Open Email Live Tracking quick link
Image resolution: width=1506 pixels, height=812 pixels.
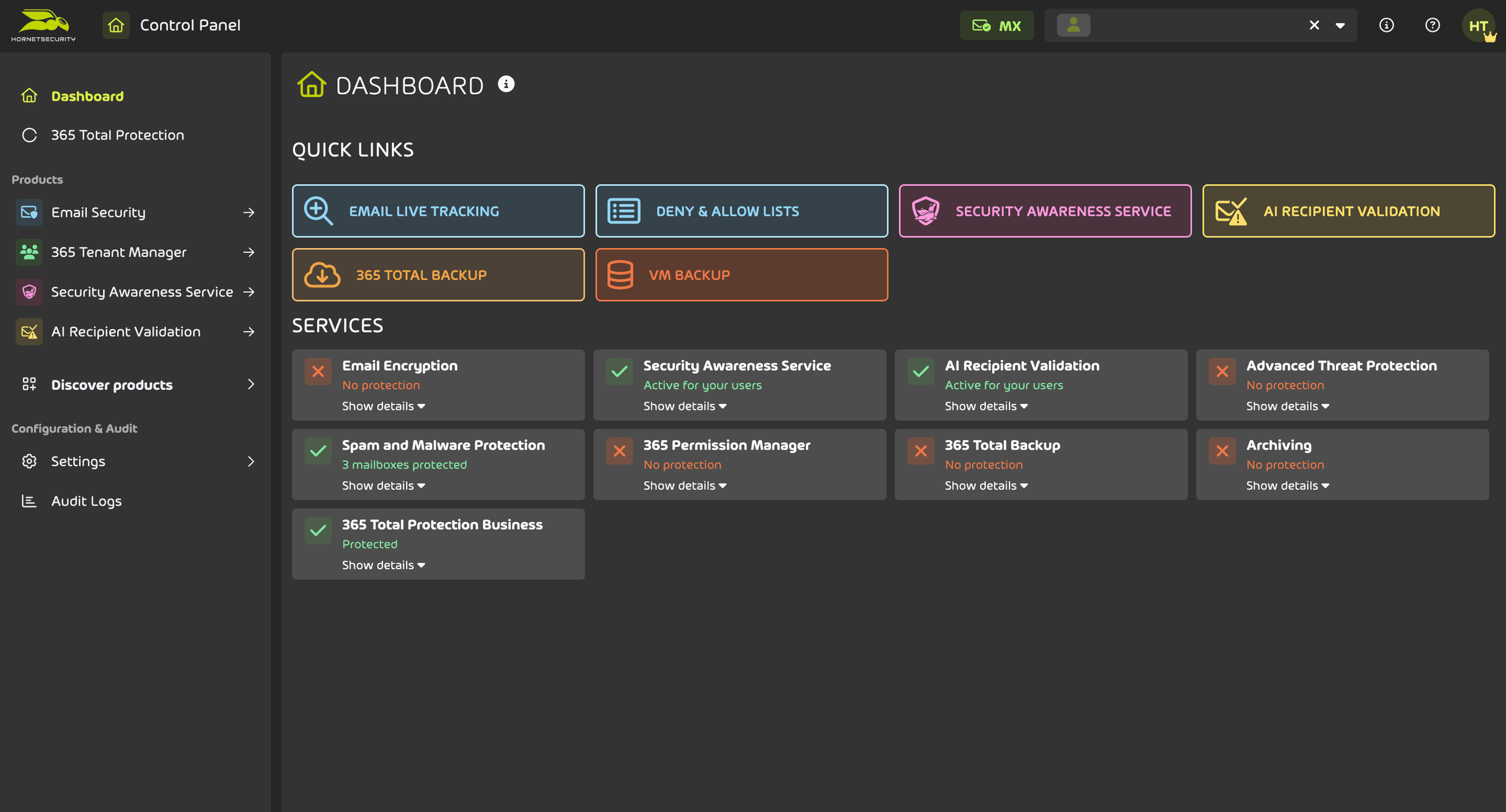point(438,211)
